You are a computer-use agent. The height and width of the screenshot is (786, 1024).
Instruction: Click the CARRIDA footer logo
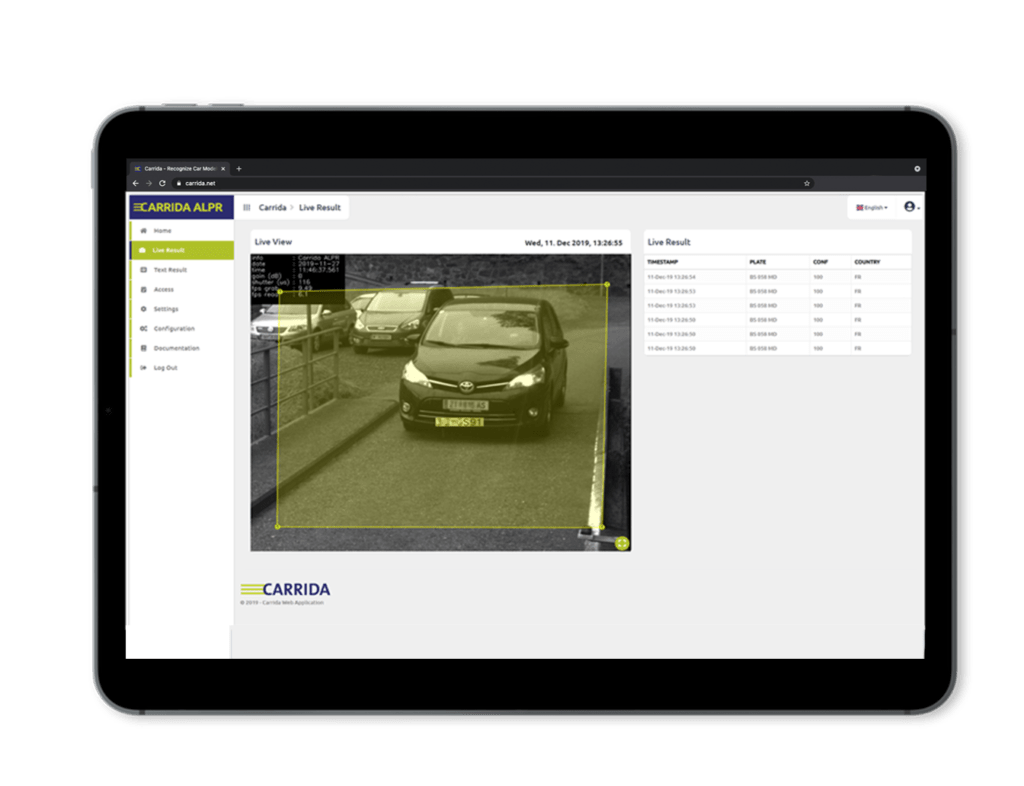pyautogui.click(x=285, y=590)
